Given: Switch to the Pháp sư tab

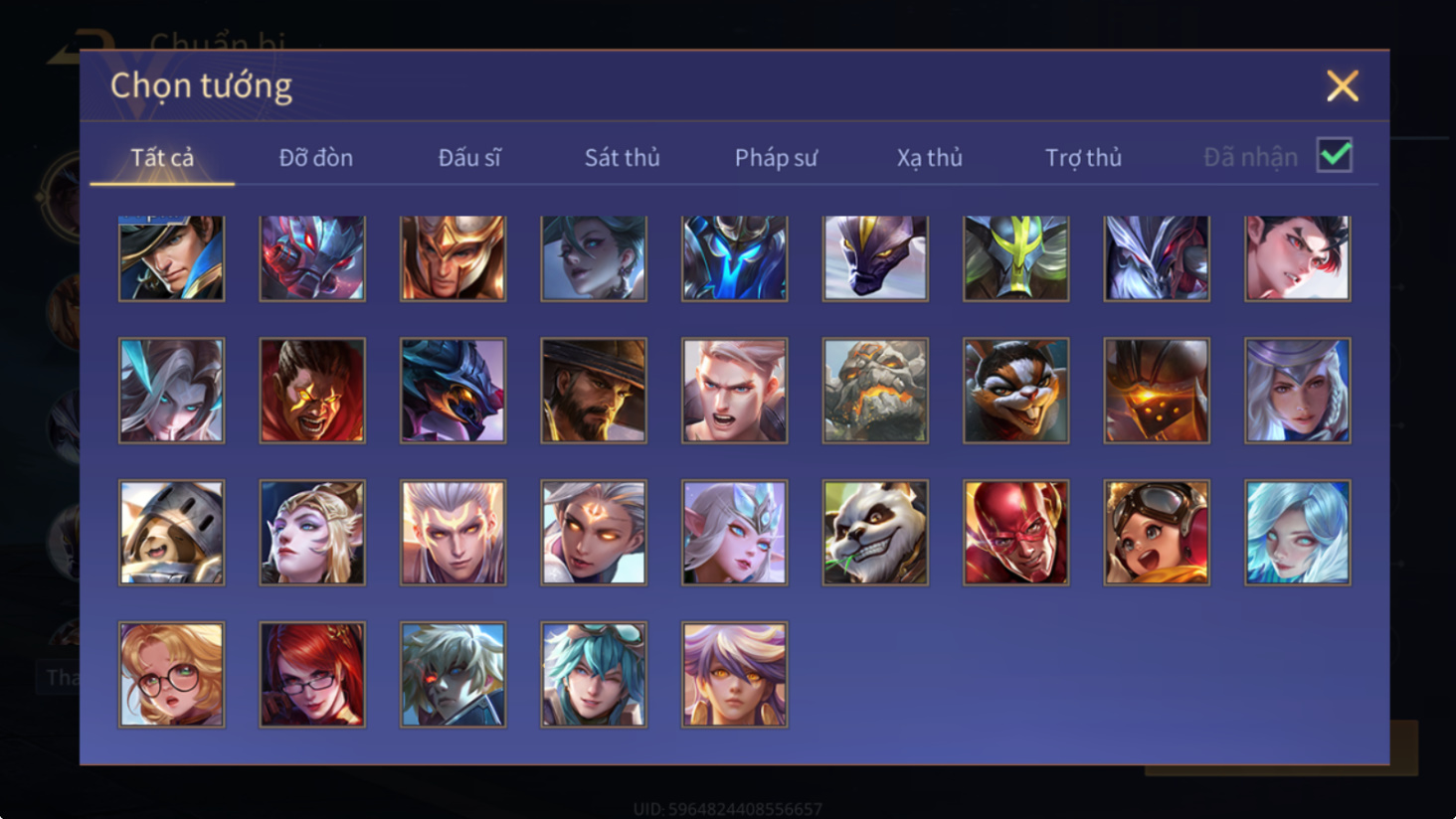Looking at the screenshot, I should [776, 157].
